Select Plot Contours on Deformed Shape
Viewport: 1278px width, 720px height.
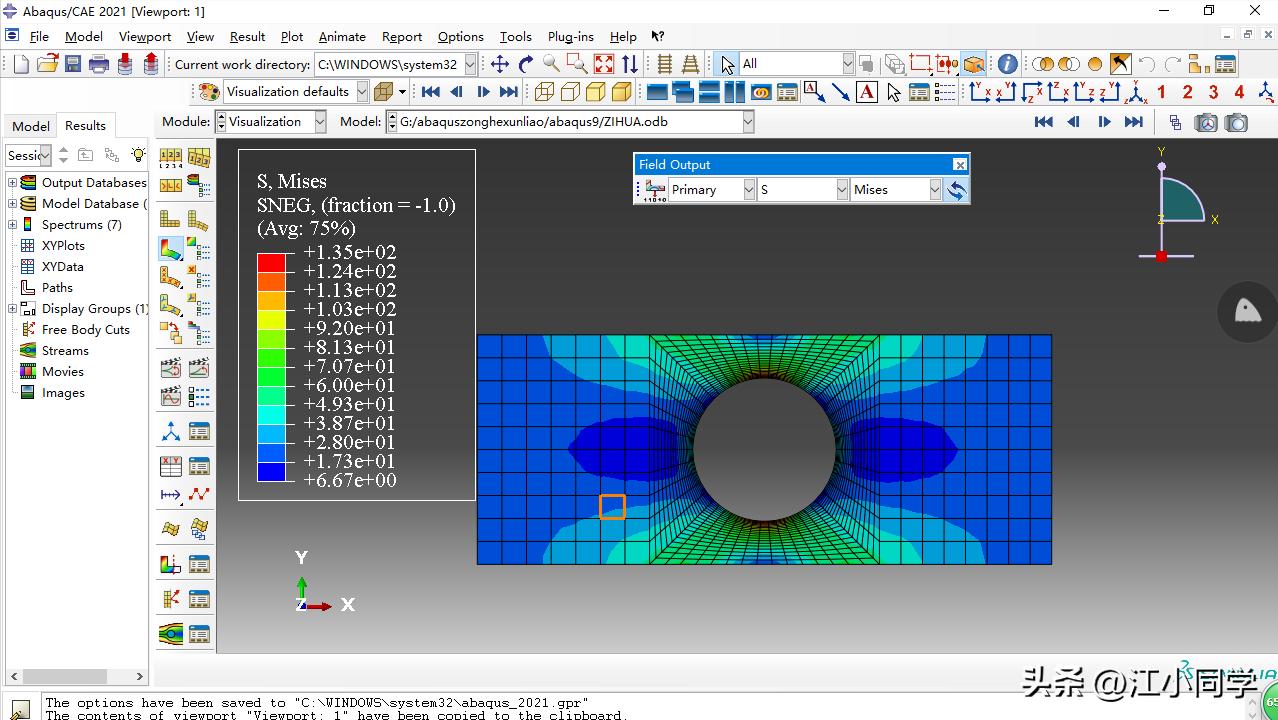click(x=171, y=249)
